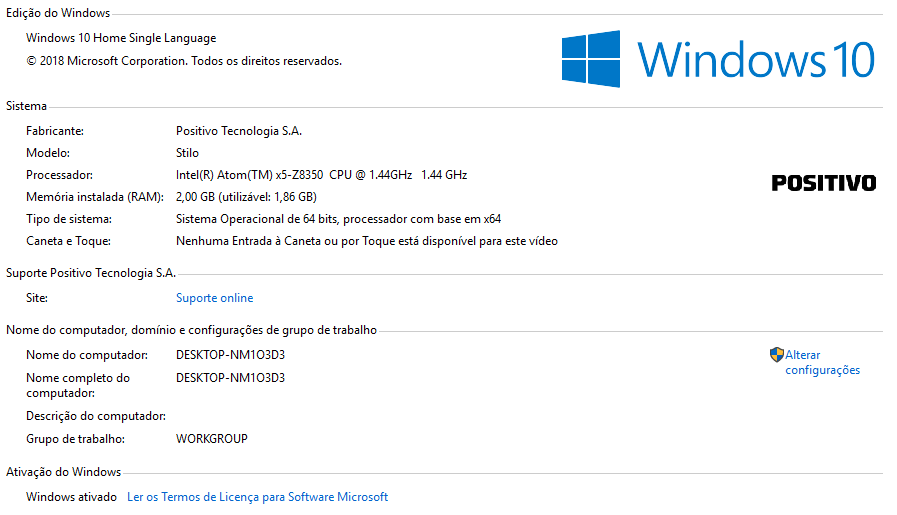Click DESKTOP-NM1O3D3 beside Nome completo do computador
897x515 pixels.
(x=230, y=378)
